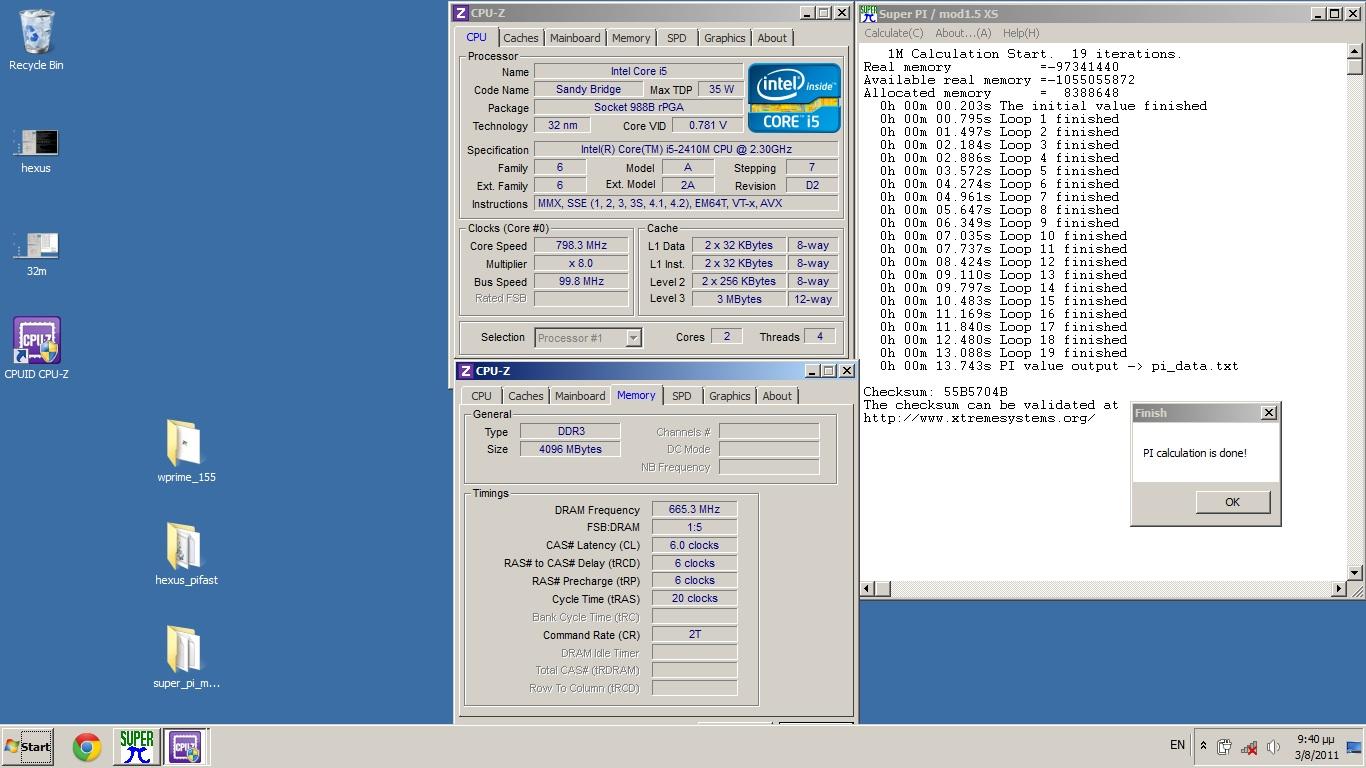The height and width of the screenshot is (768, 1366).
Task: Click the Show desktop taskbar icon
Action: pos(1355,746)
